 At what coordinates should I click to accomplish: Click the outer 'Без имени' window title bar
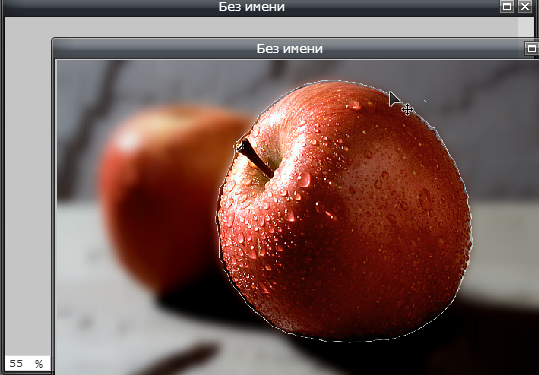pyautogui.click(x=252, y=7)
